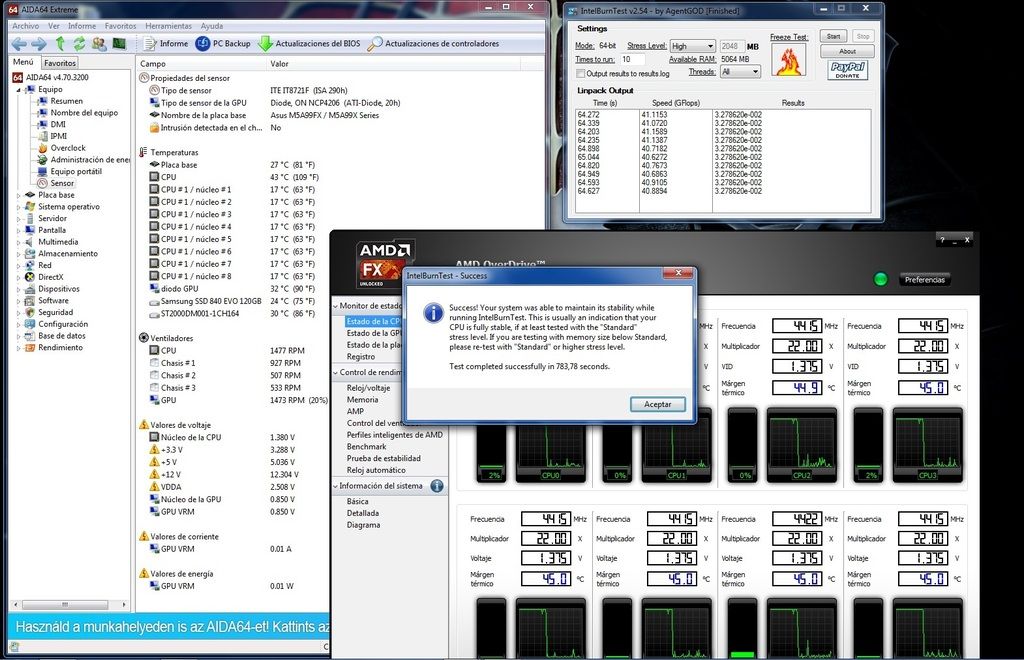Click About in IntelBurnTest

847,52
